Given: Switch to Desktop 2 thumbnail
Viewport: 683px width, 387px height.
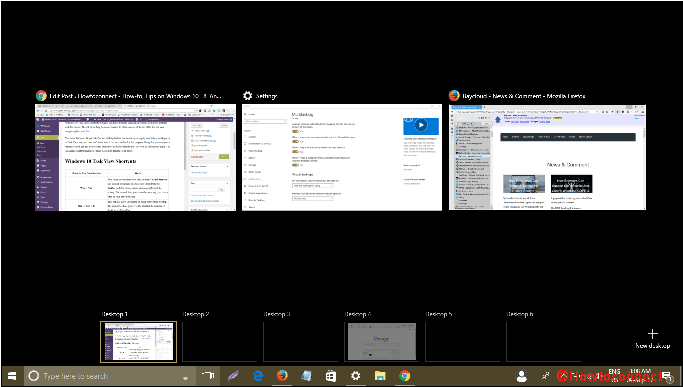Looking at the screenshot, I should click(x=219, y=342).
